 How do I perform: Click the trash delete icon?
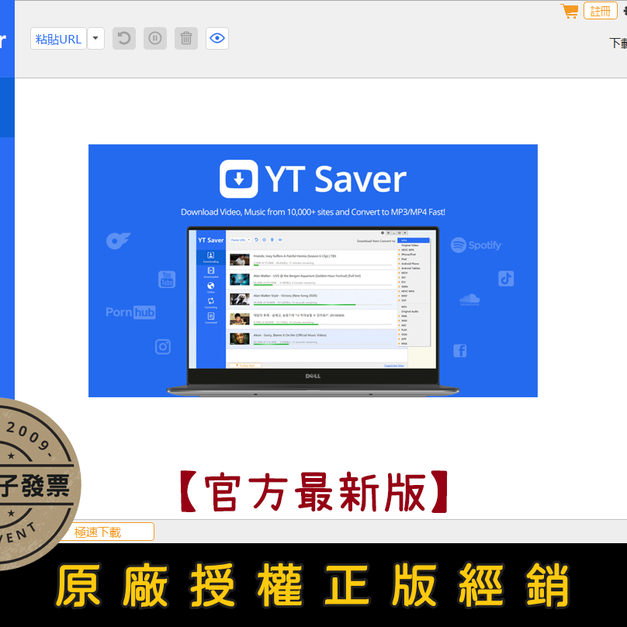pos(186,39)
